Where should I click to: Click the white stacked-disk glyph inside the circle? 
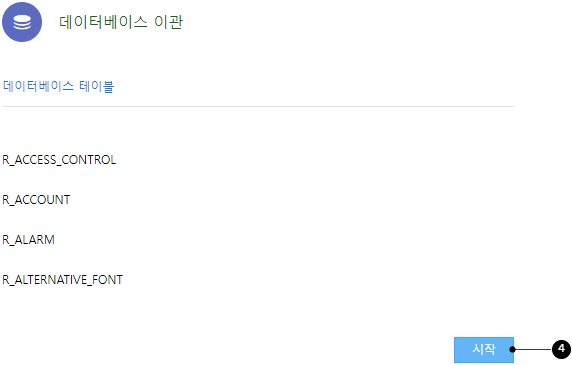point(22,22)
